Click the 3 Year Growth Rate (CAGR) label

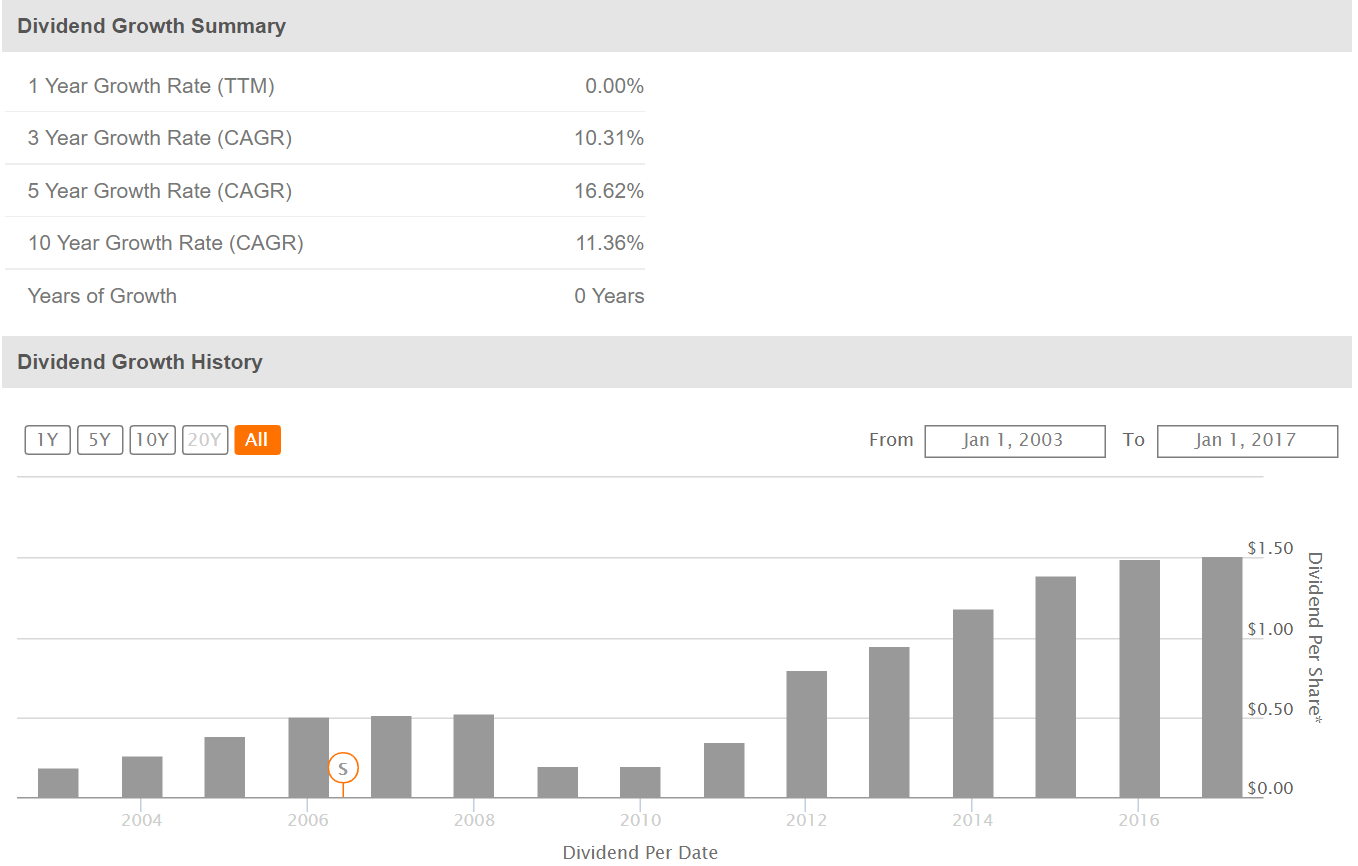click(x=160, y=138)
